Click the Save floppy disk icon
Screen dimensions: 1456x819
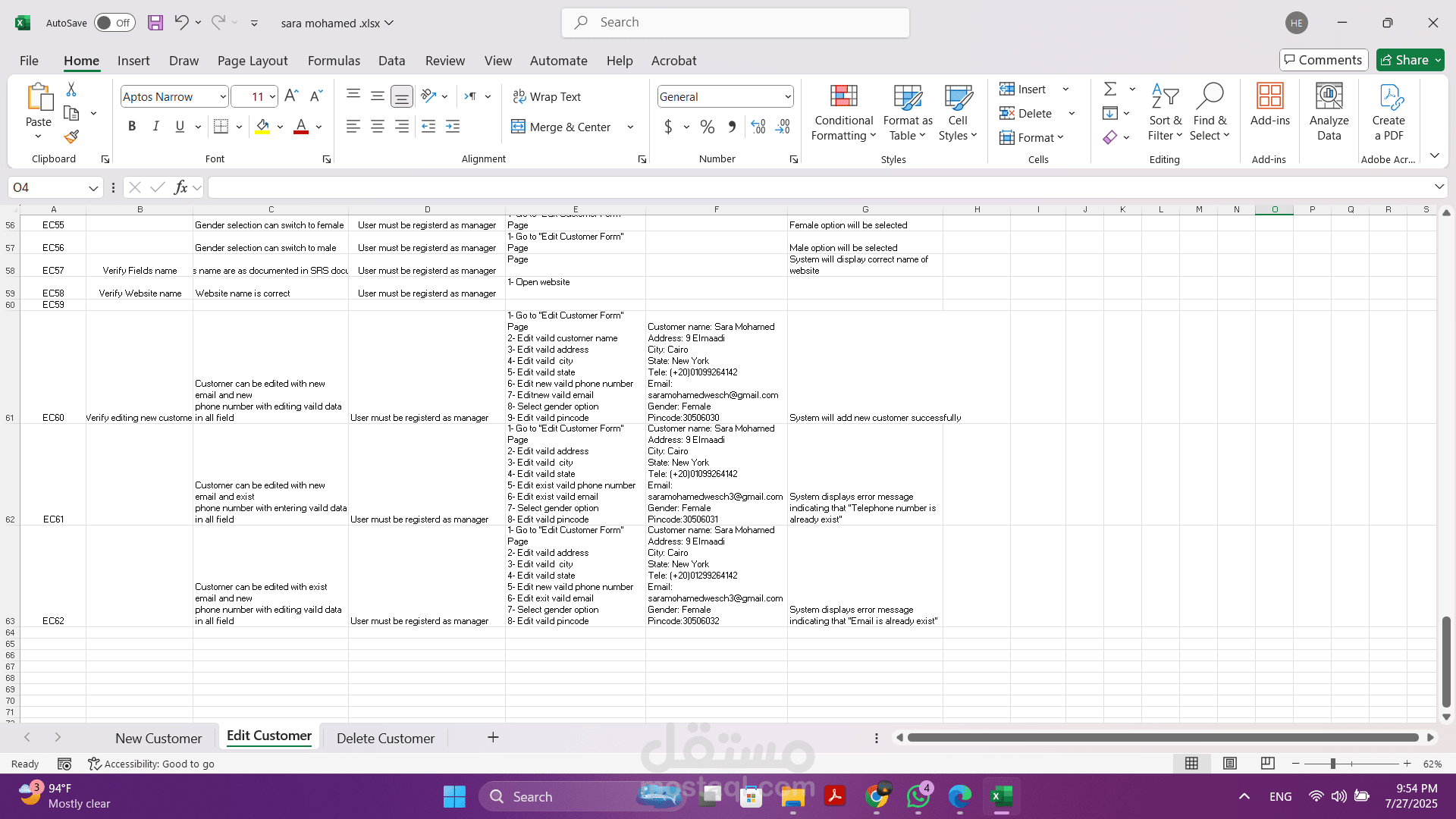(155, 23)
